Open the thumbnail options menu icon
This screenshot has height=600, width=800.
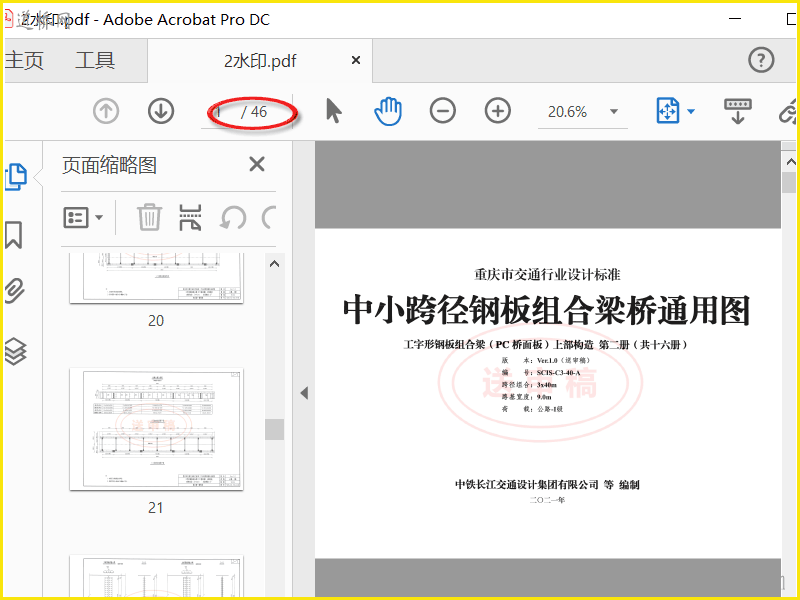click(x=76, y=218)
